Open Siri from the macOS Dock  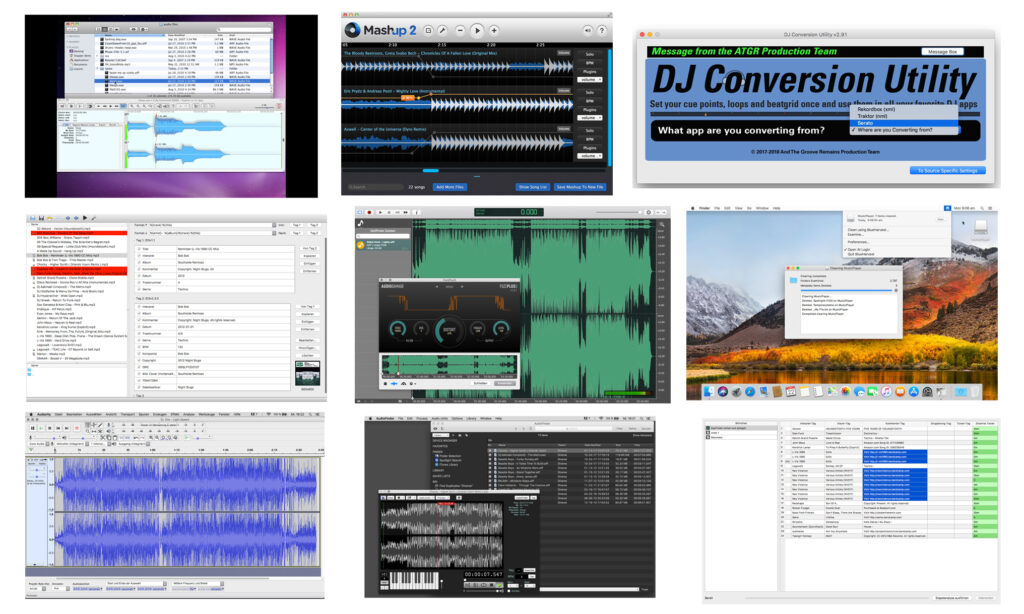722,391
